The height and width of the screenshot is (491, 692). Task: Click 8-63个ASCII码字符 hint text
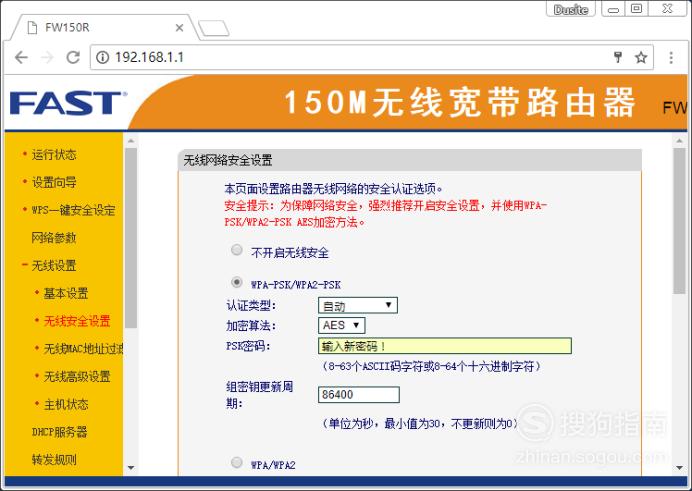(x=432, y=366)
